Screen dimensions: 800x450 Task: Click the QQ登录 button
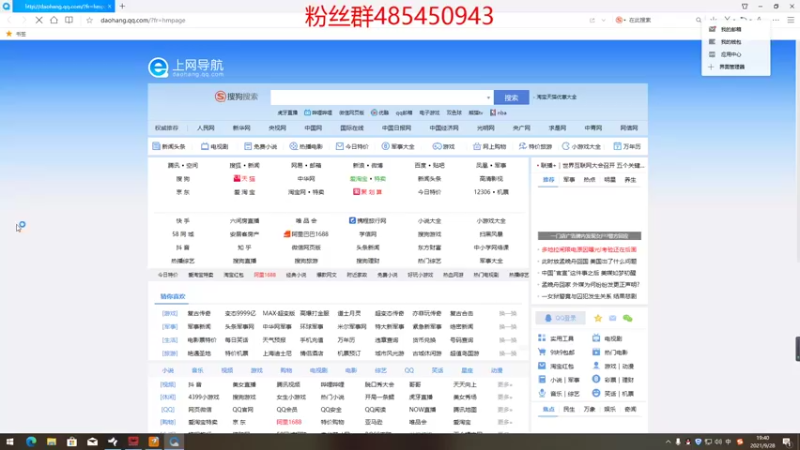tap(560, 318)
